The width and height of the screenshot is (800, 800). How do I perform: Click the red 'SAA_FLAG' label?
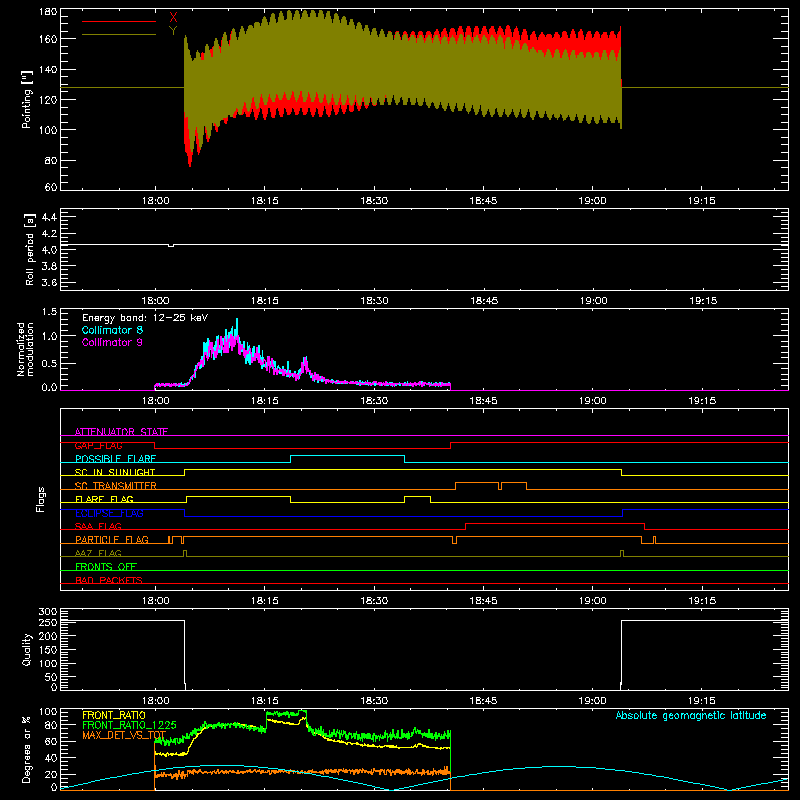pos(98,526)
